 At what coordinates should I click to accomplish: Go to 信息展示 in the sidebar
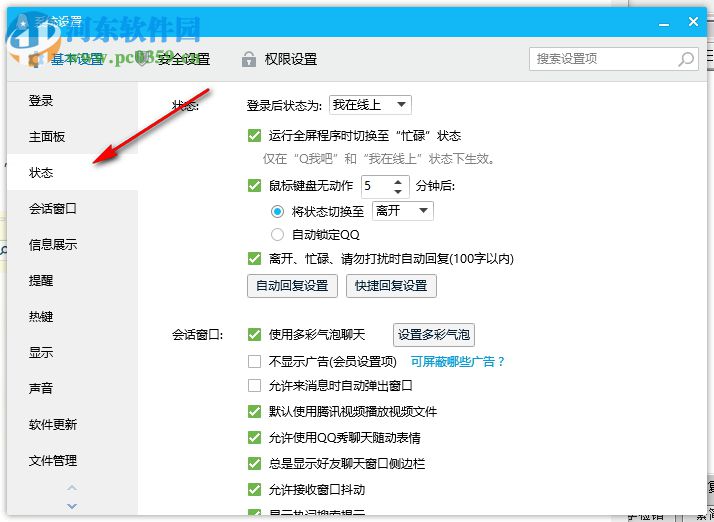tap(72, 245)
